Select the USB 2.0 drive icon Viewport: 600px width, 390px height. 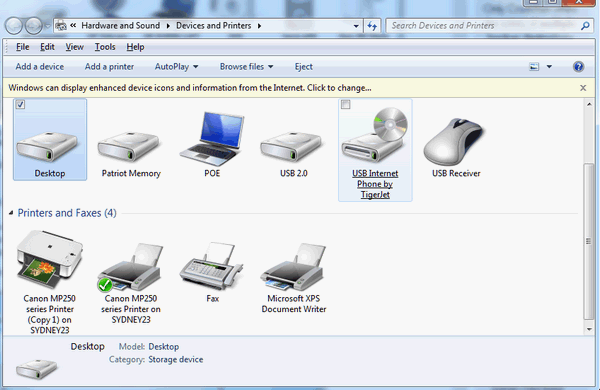(292, 147)
